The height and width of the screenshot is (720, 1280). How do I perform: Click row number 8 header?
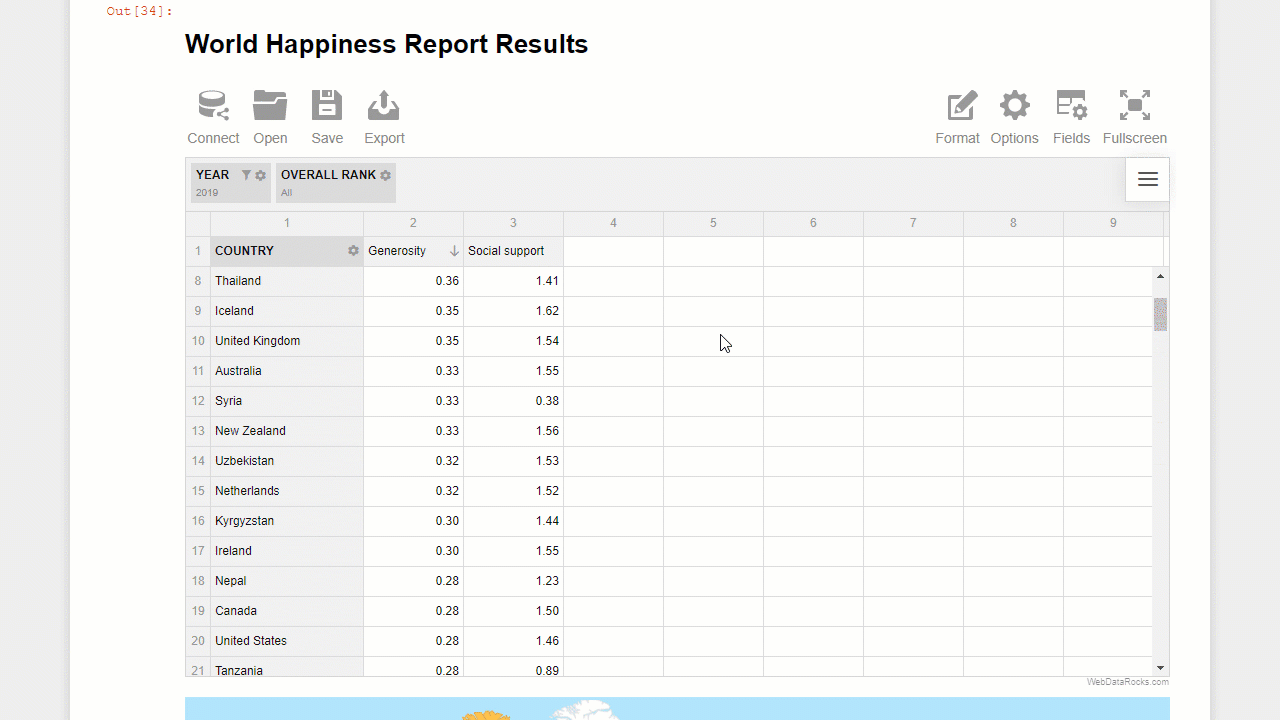click(198, 281)
